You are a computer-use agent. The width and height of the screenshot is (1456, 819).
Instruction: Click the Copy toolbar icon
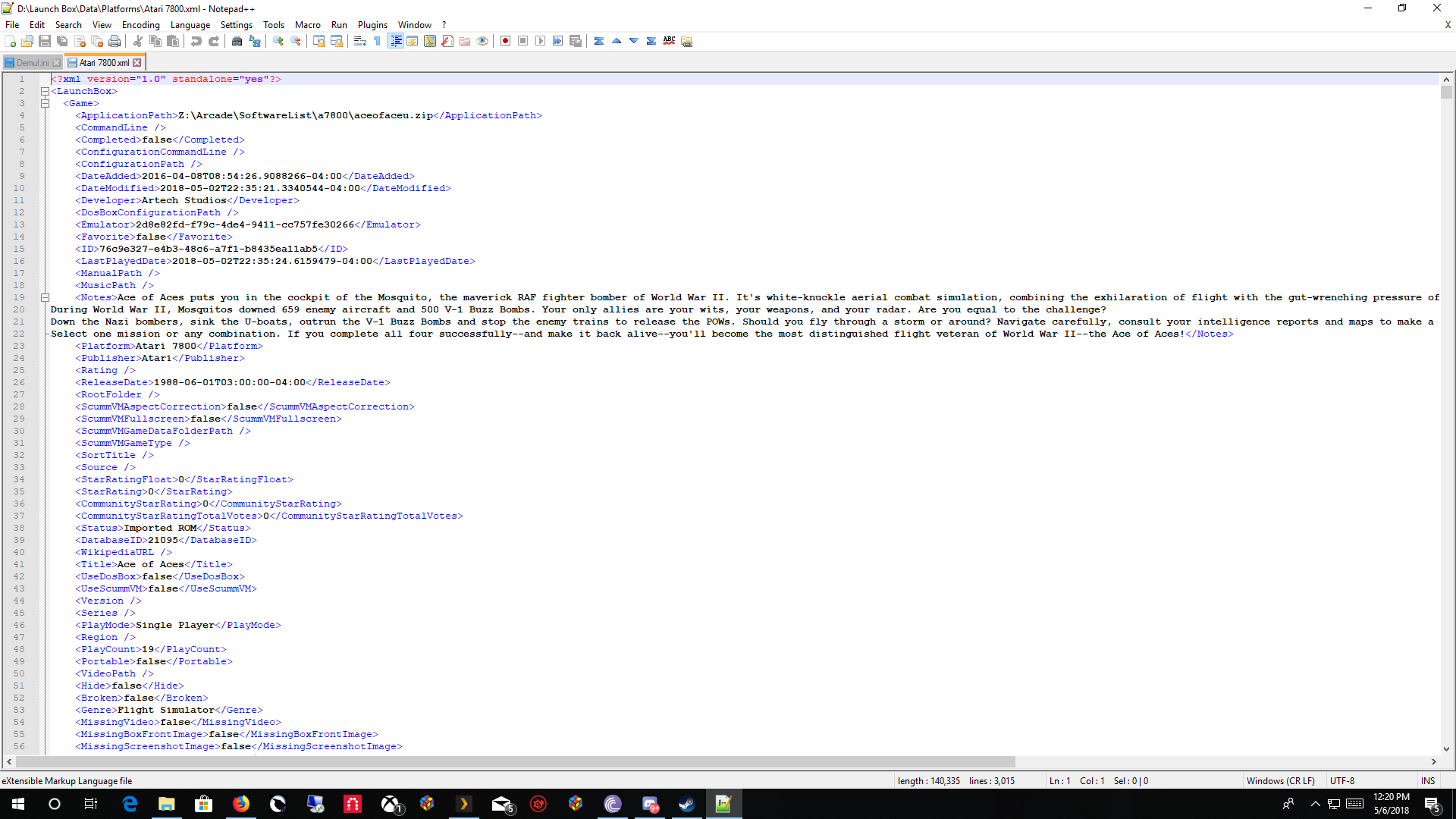click(x=155, y=41)
